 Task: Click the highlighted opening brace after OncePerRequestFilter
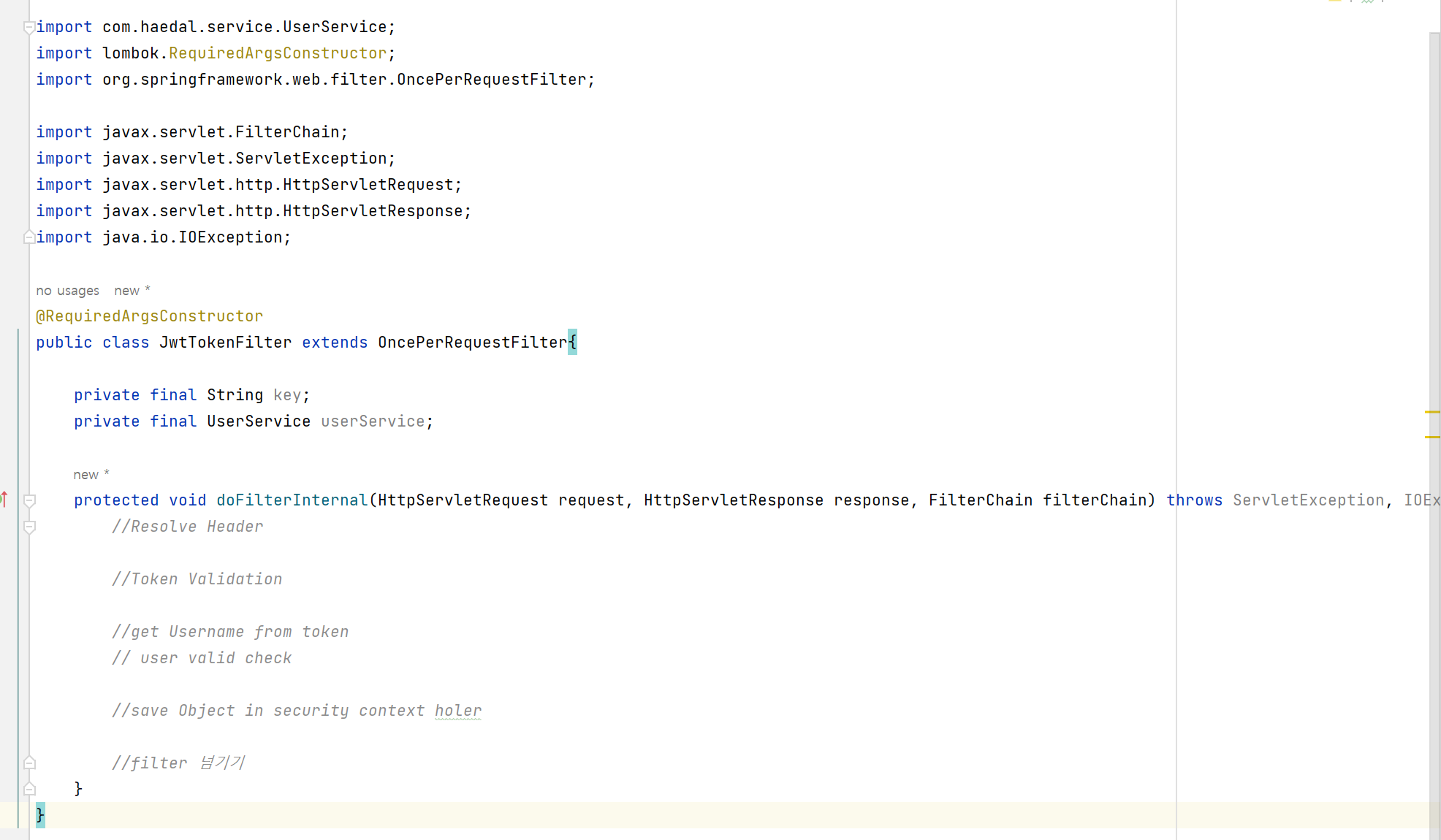point(572,343)
